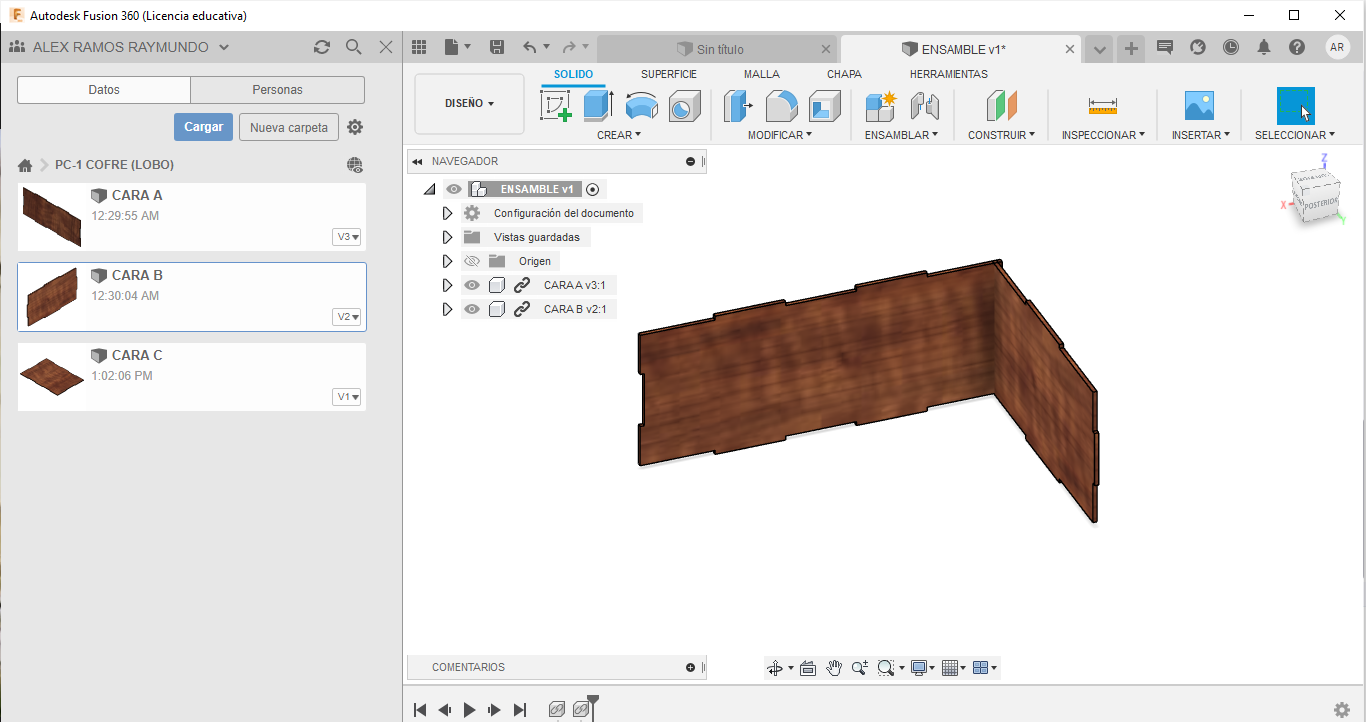
Task: Hide the CARA A v3:1 component
Action: [x=472, y=285]
